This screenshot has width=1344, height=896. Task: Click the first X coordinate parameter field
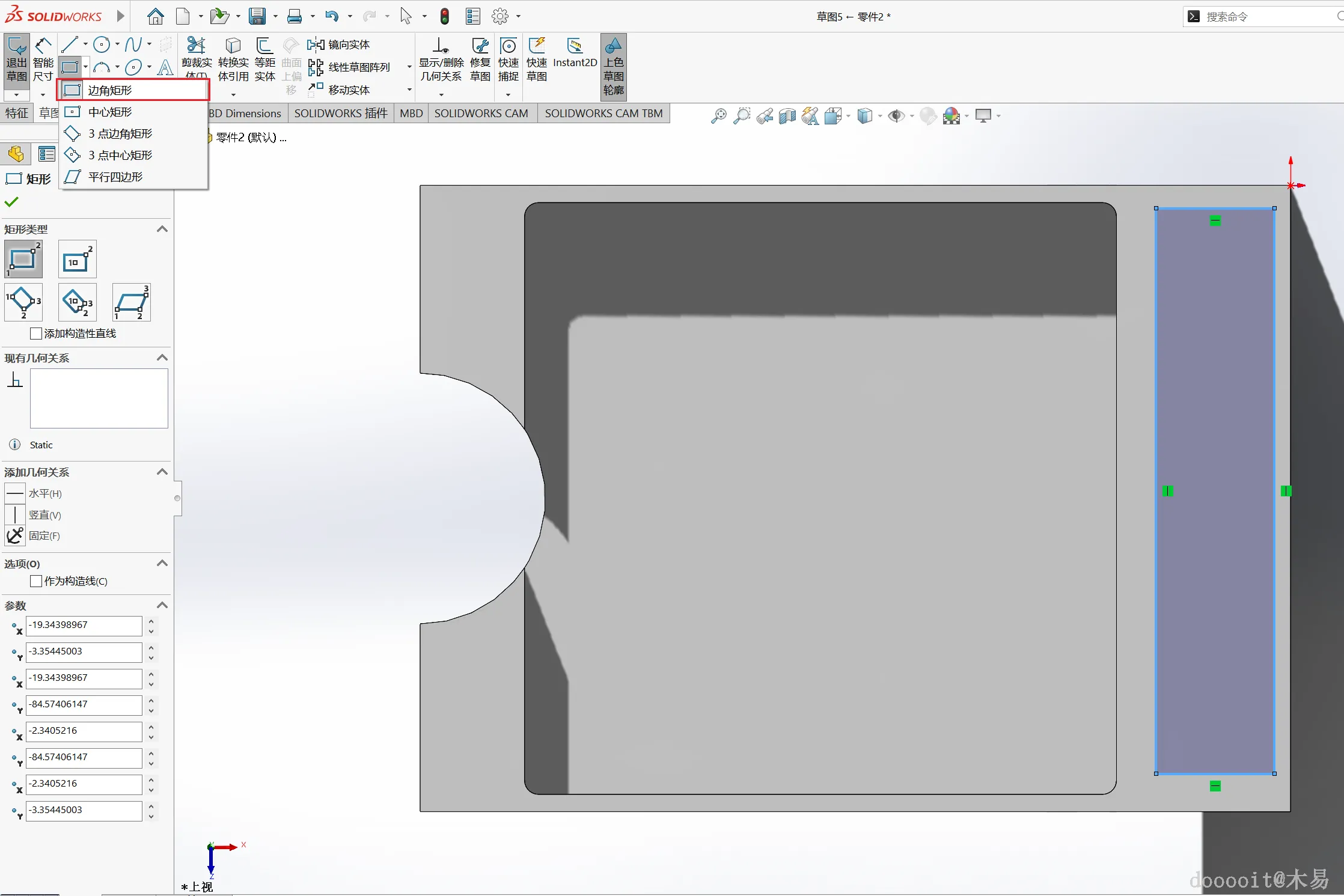point(84,625)
